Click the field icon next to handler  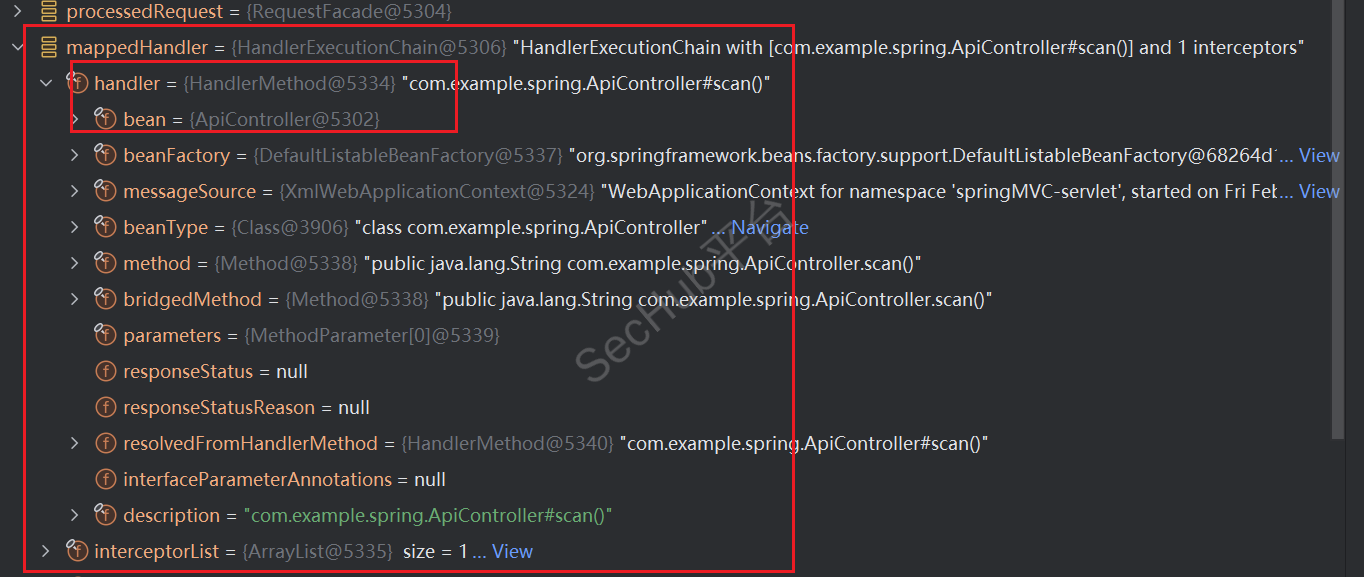(77, 84)
